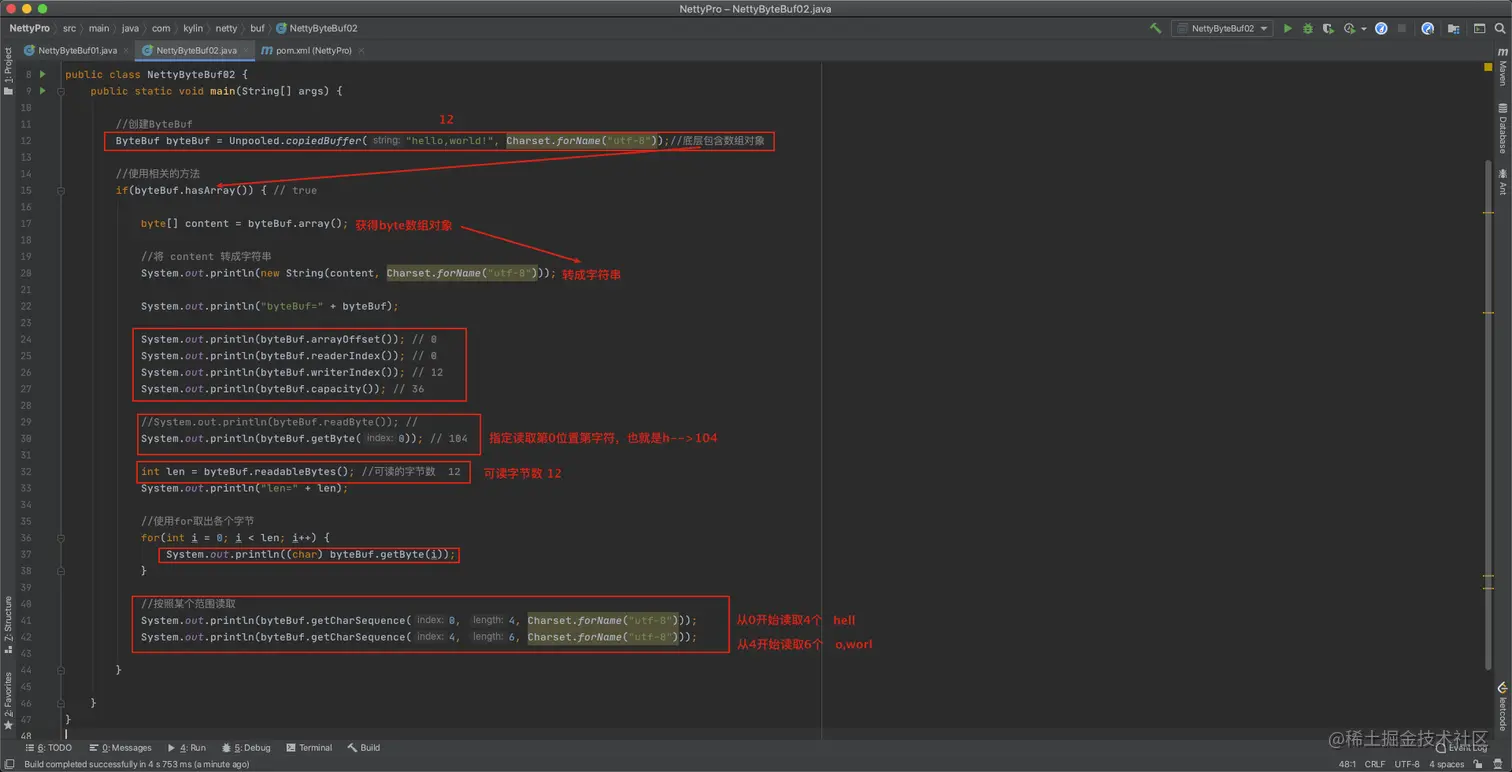Collapse the if(byteBuf.hasArray()) block fold marker
This screenshot has height=772, width=1512.
tap(61, 190)
